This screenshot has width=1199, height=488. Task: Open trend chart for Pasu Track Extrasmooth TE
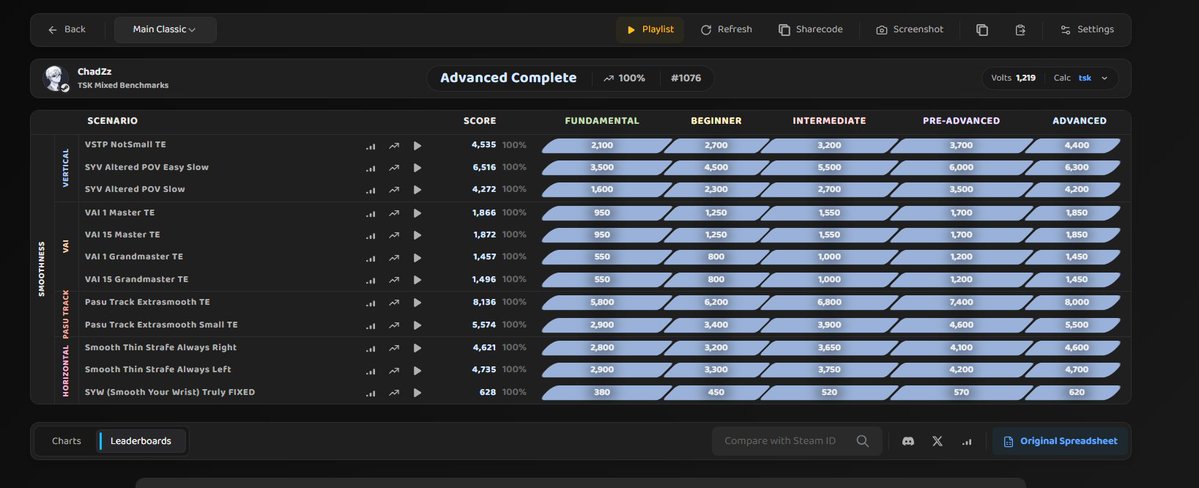tap(394, 303)
